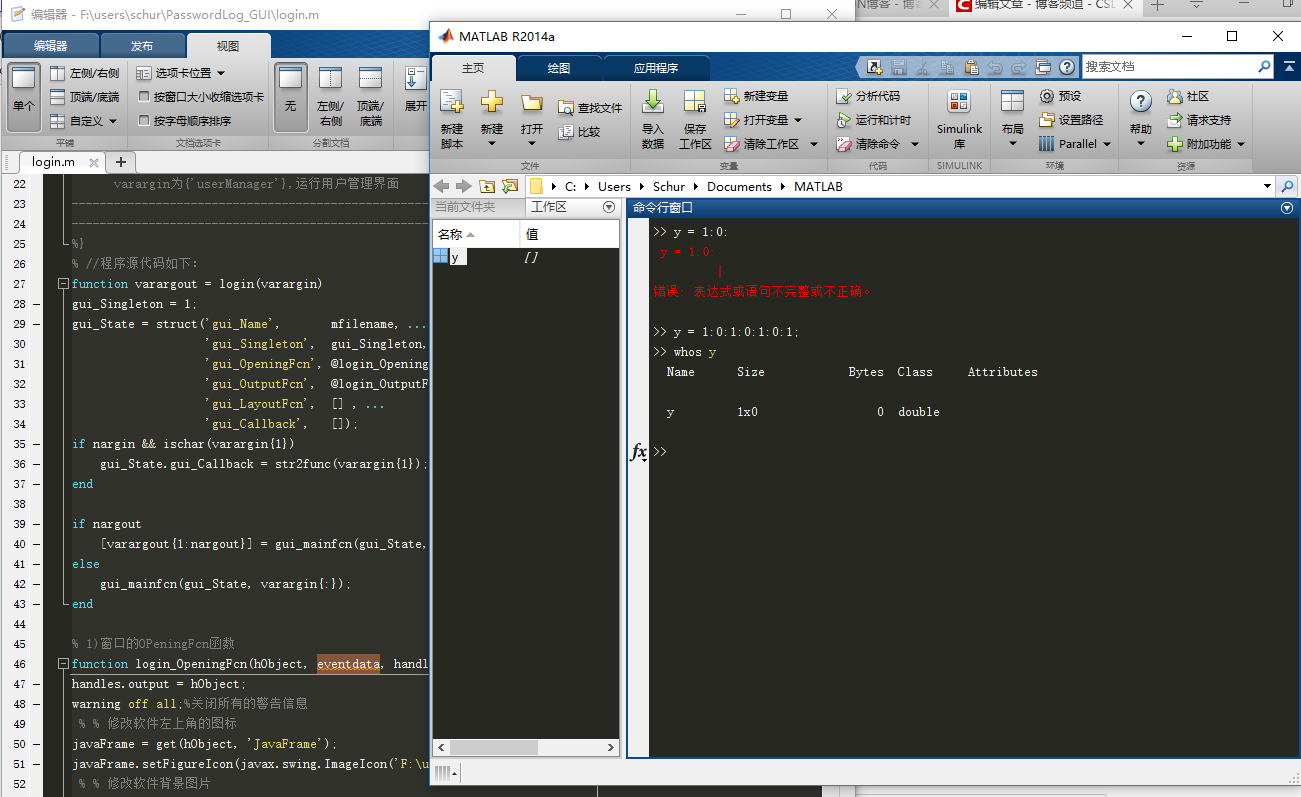Enable 按字母顺序排序 checkbox
1301x797 pixels.
coord(144,121)
